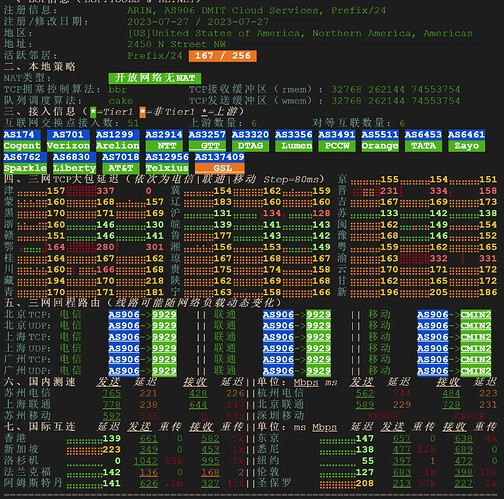Viewport: 504px width, 499px height.
Task: Click CMIN2 badge in 广州 UDP row
Action: 476,371
